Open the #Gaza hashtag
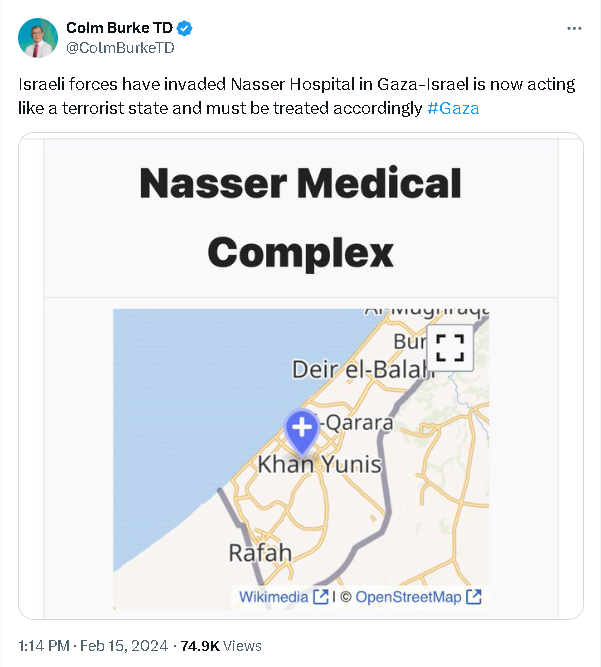The image size is (601, 667). 453,108
